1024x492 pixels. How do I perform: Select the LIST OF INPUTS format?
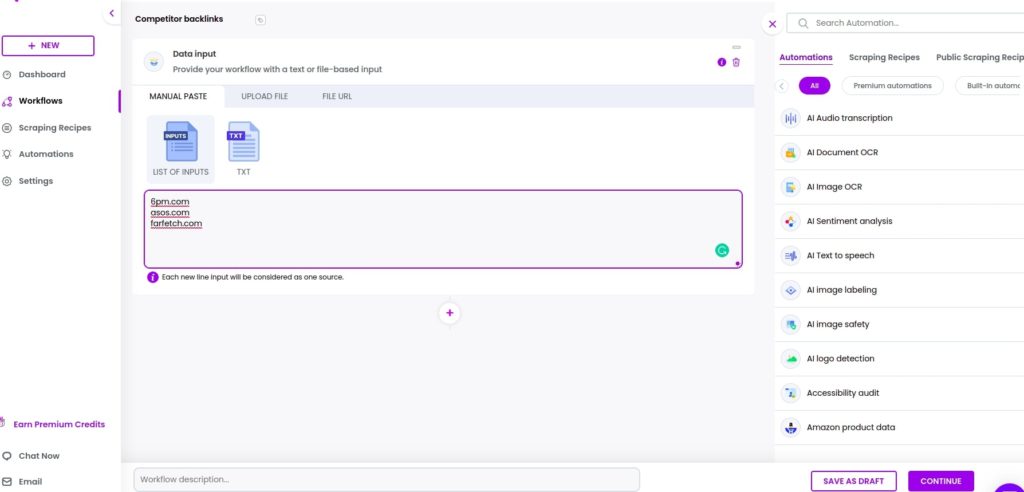click(x=181, y=150)
